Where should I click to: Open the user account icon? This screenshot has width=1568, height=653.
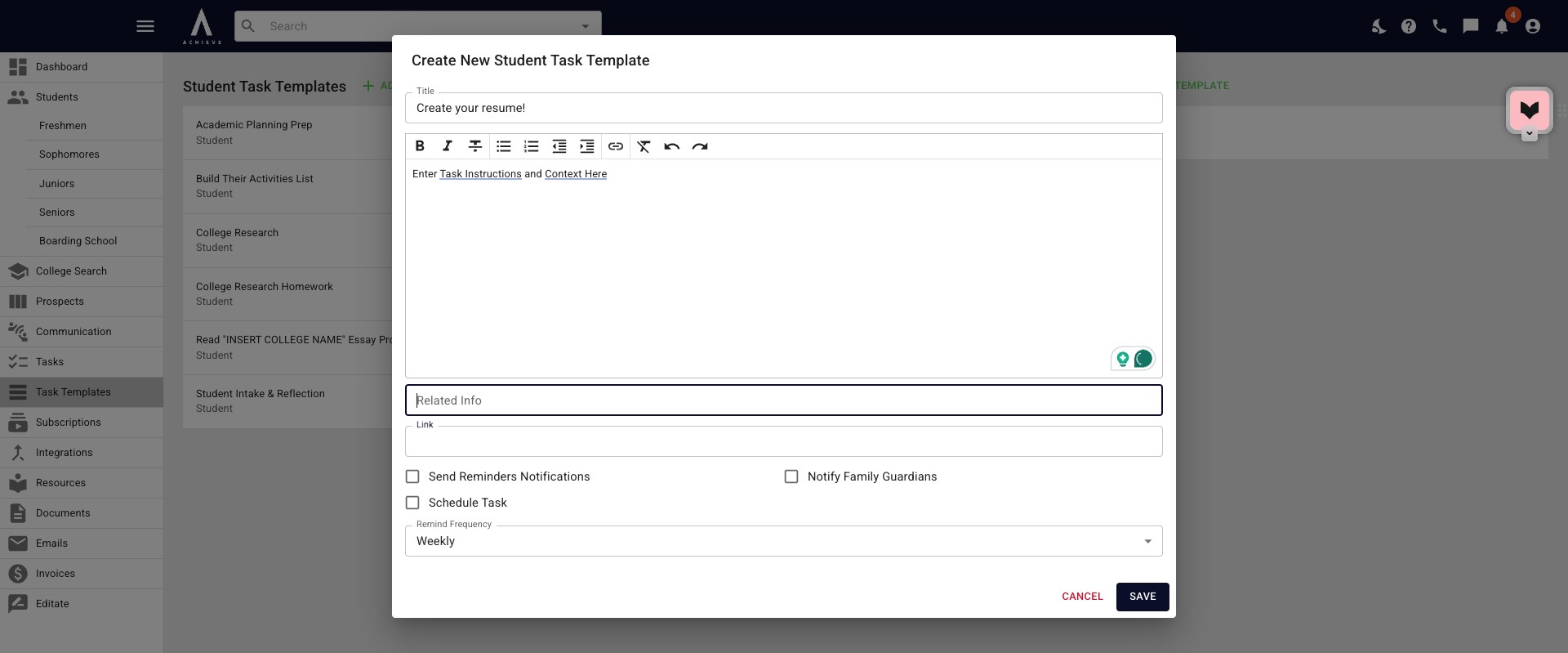click(1533, 26)
